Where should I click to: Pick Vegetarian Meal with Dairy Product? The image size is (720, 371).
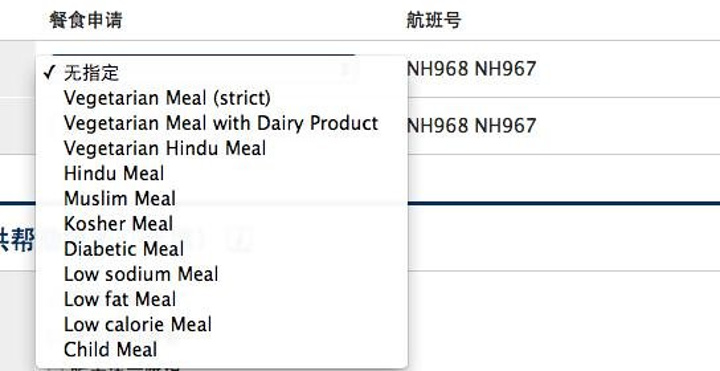(221, 123)
